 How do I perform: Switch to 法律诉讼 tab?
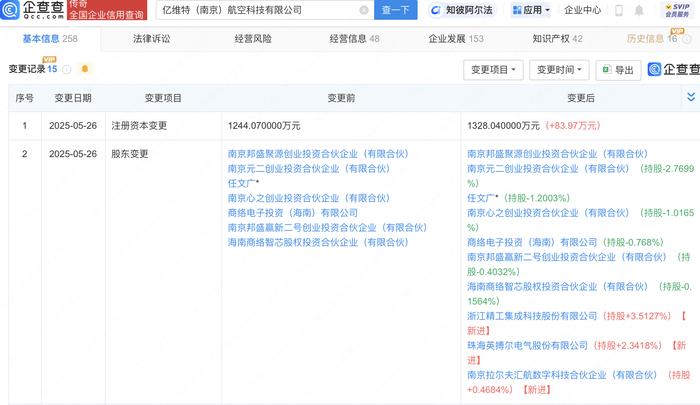click(x=151, y=39)
